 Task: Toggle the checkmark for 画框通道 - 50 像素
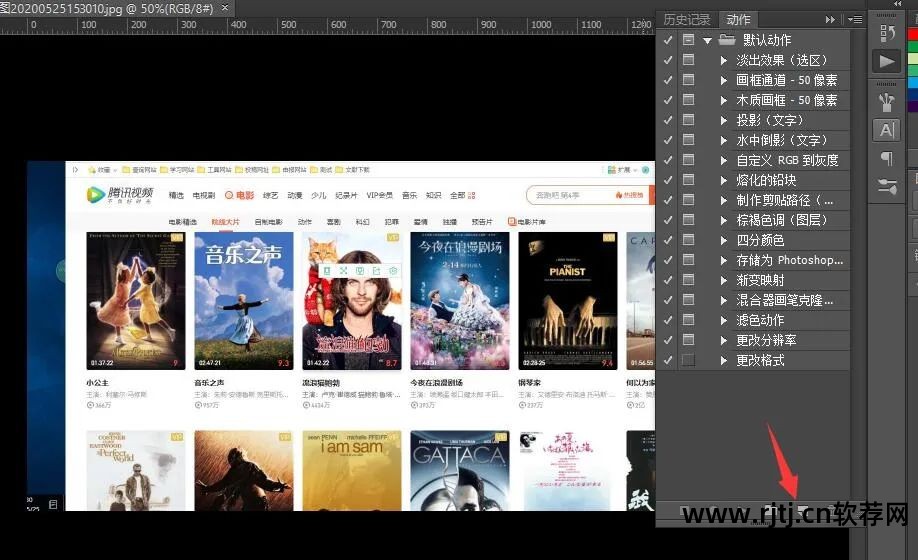[667, 80]
